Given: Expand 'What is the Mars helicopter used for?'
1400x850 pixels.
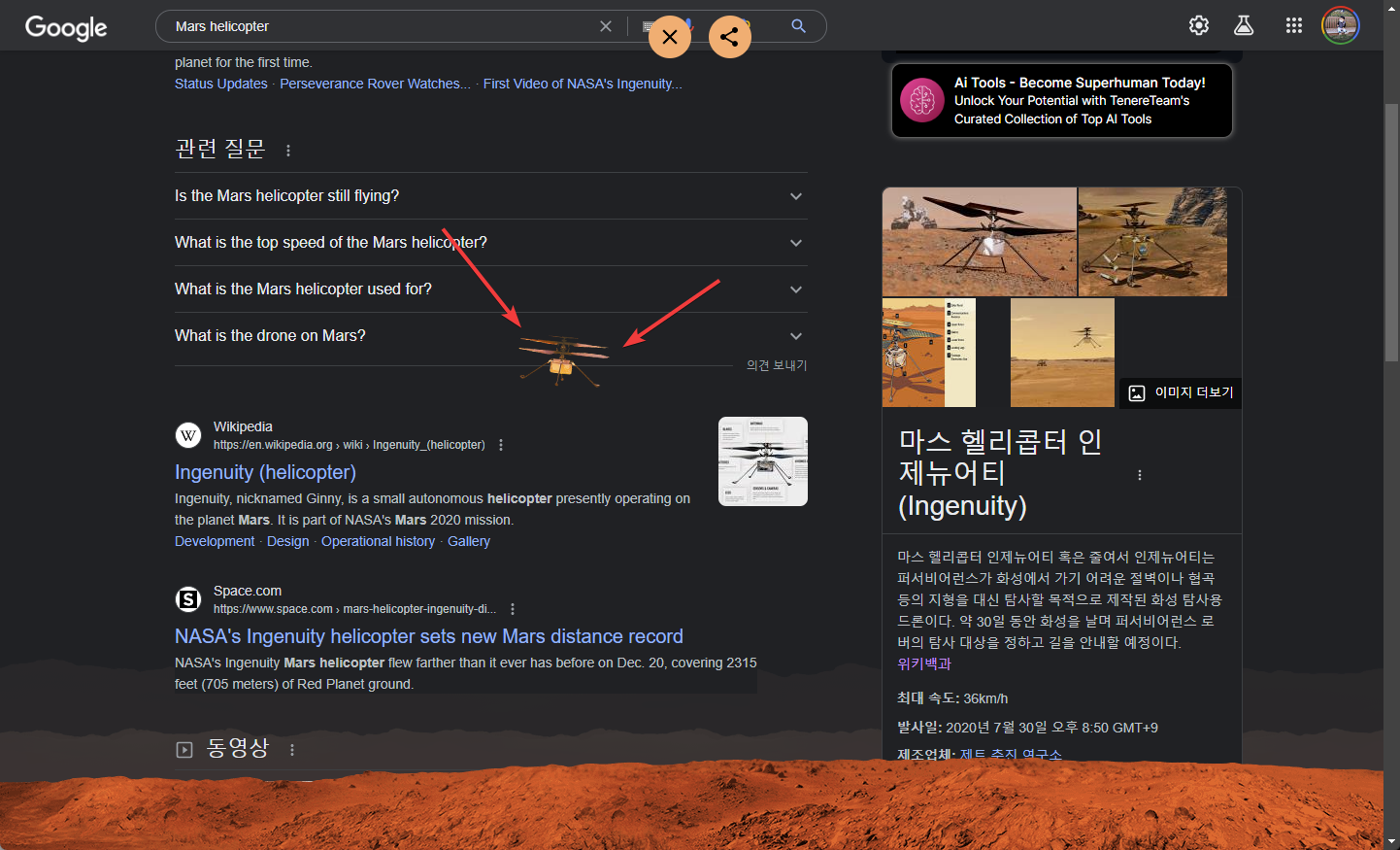Looking at the screenshot, I should (490, 289).
